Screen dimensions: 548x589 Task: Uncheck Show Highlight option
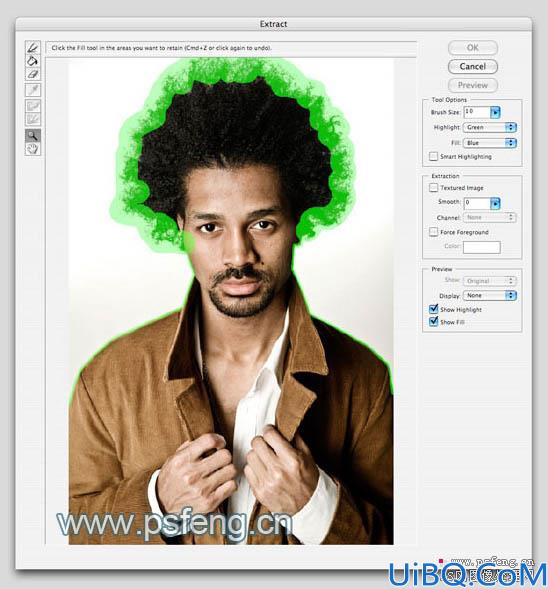[433, 309]
